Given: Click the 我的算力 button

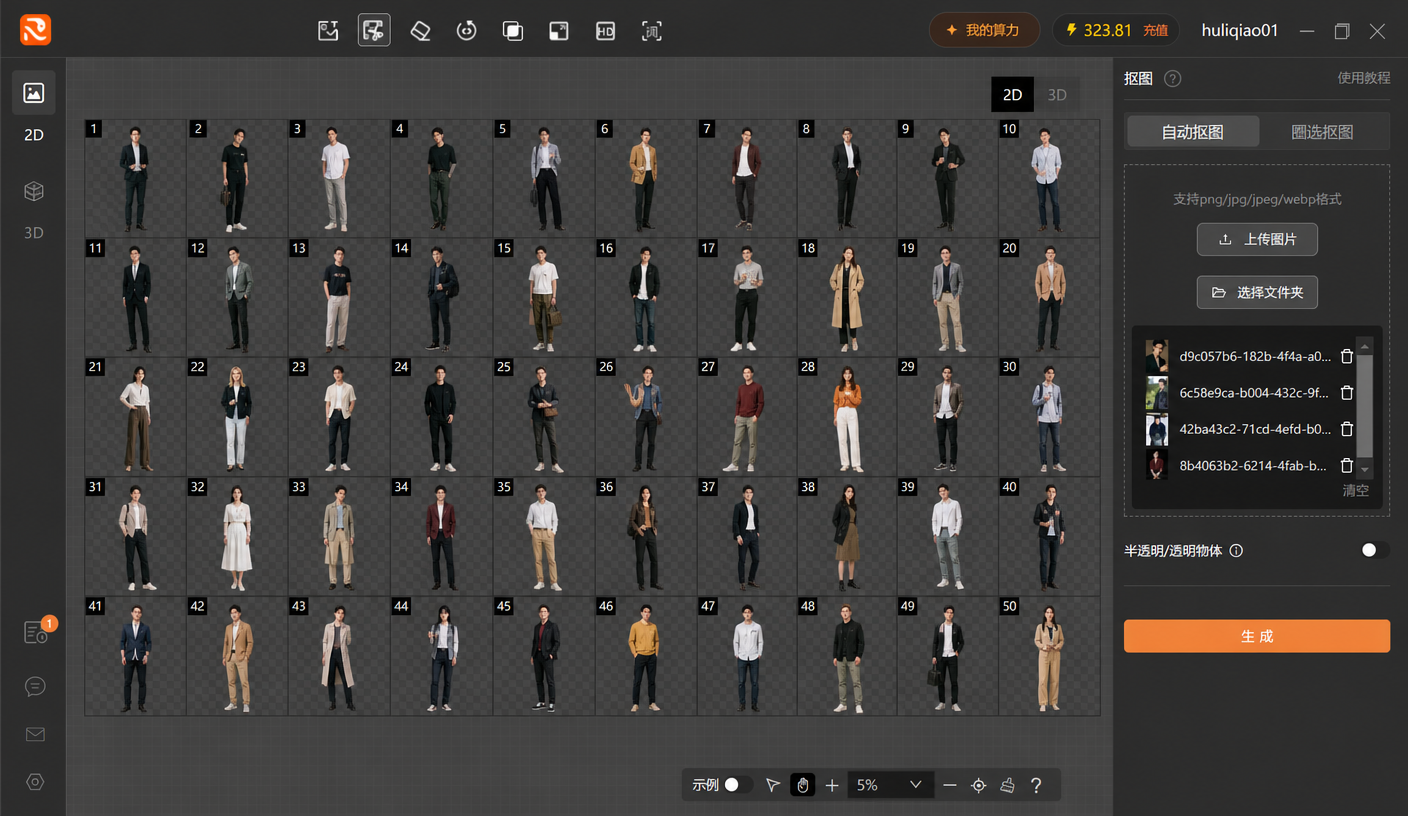Looking at the screenshot, I should tap(984, 31).
